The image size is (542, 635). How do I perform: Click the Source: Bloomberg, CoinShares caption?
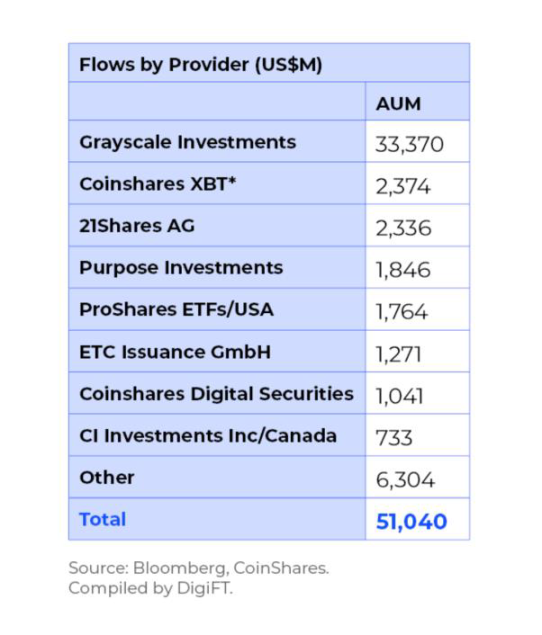pos(198,568)
